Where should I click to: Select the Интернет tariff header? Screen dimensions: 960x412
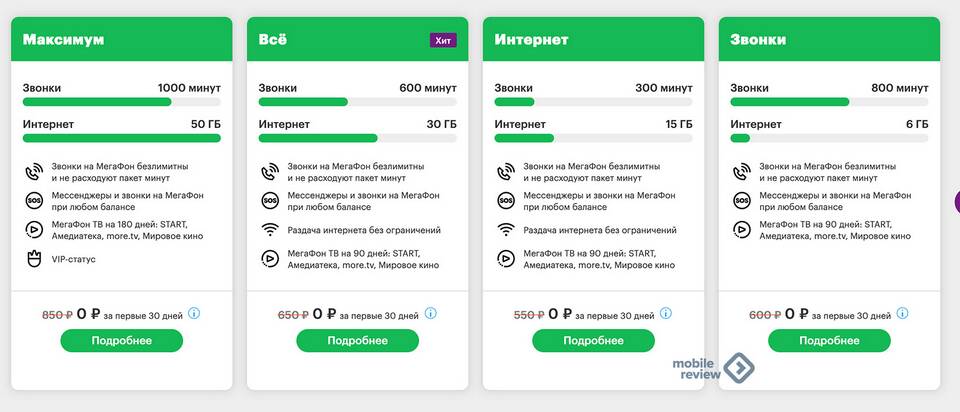click(x=593, y=39)
